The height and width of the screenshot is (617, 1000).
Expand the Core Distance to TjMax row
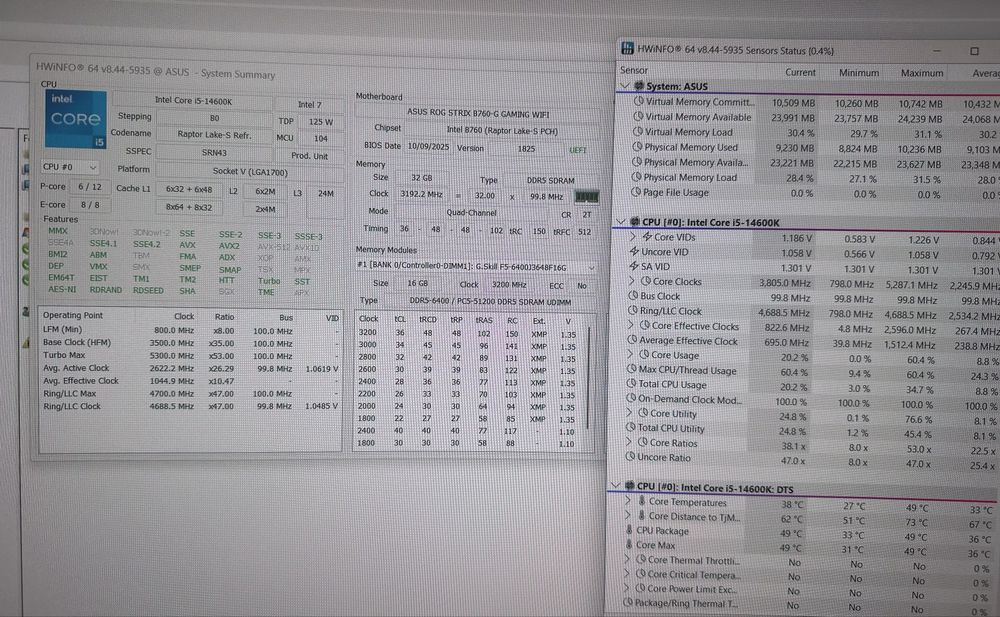tap(628, 516)
